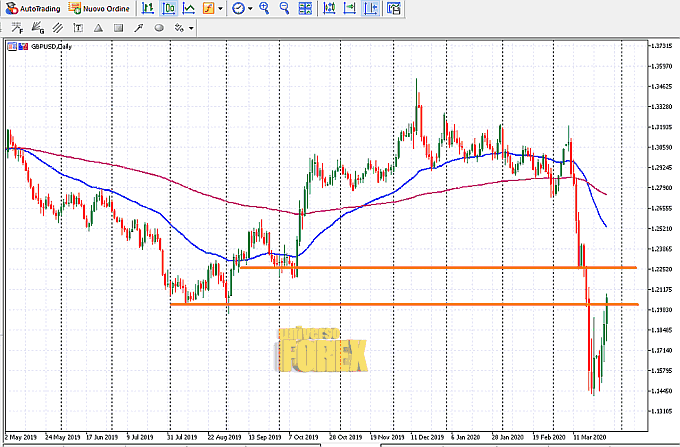Tile chart windows with grid icon

coord(305,8)
